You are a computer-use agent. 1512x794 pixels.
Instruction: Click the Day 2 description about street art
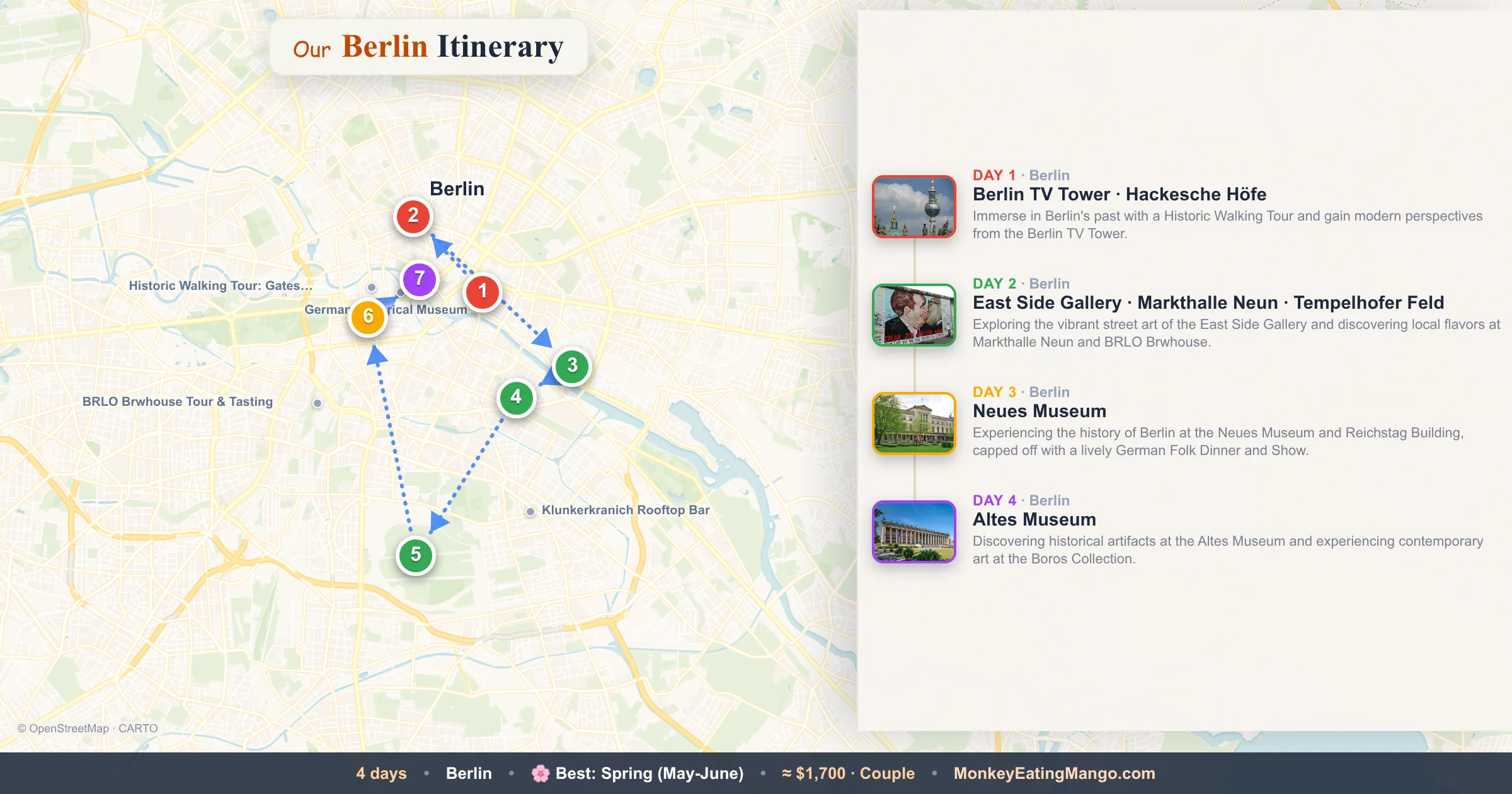click(1236, 333)
